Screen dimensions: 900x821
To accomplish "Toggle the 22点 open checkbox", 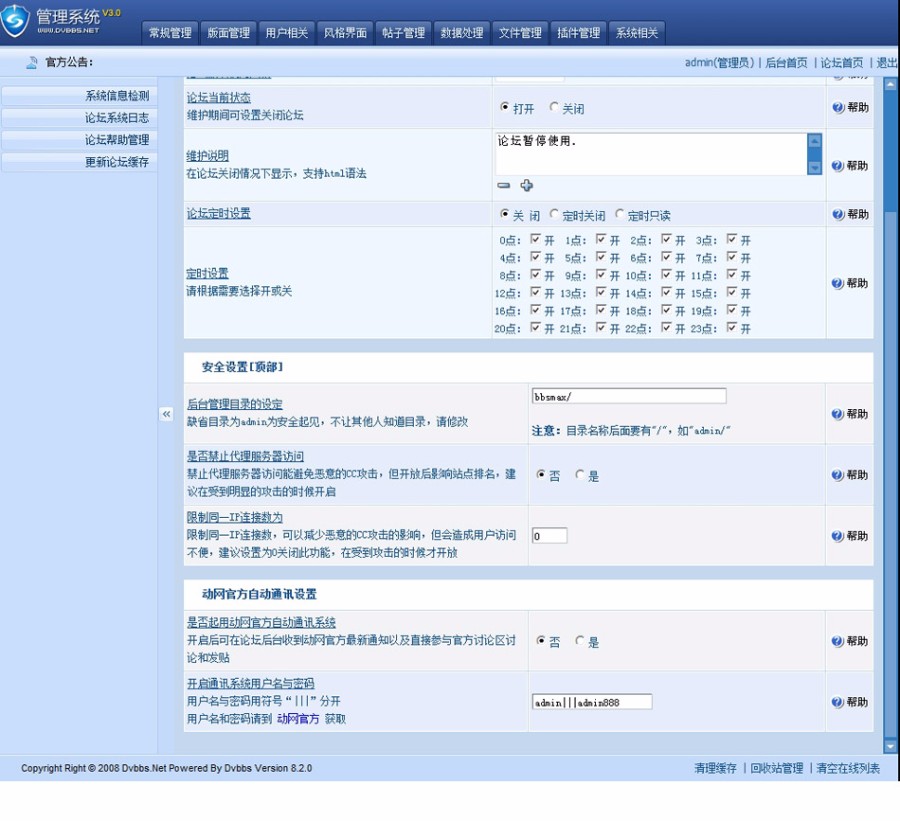I will click(x=666, y=327).
